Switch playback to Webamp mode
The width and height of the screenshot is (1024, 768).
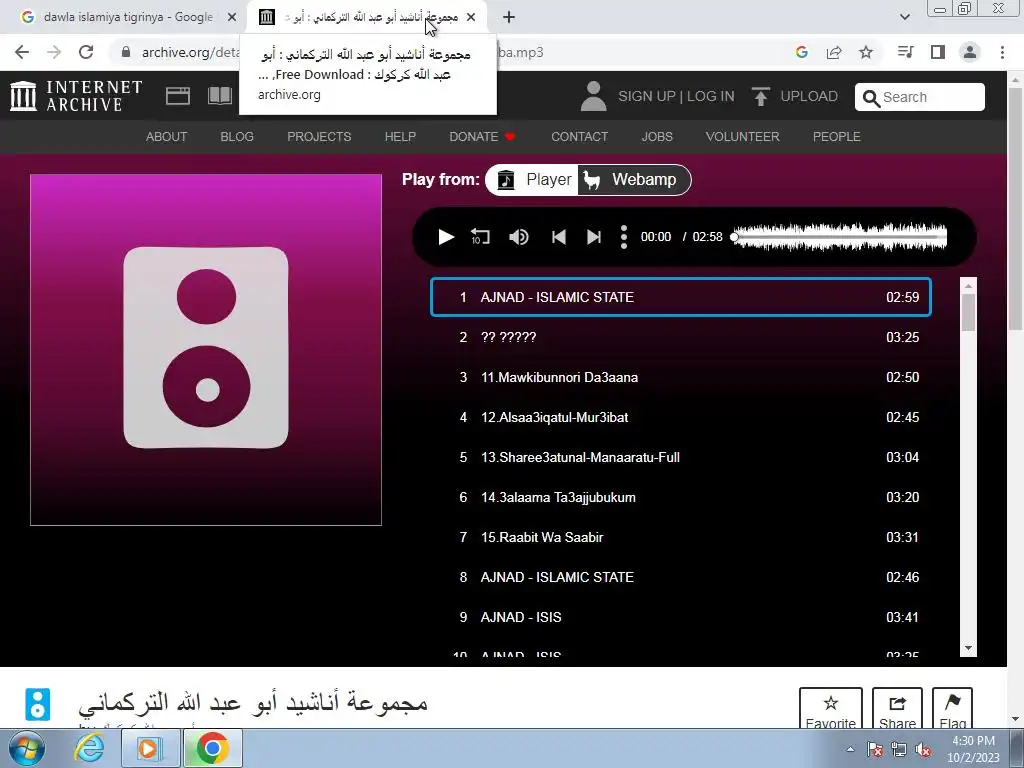click(632, 180)
